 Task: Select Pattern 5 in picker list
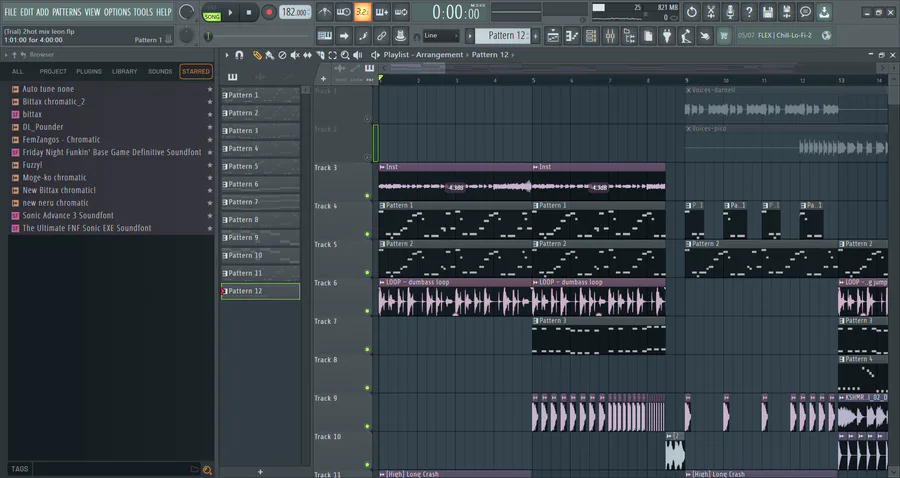click(260, 166)
